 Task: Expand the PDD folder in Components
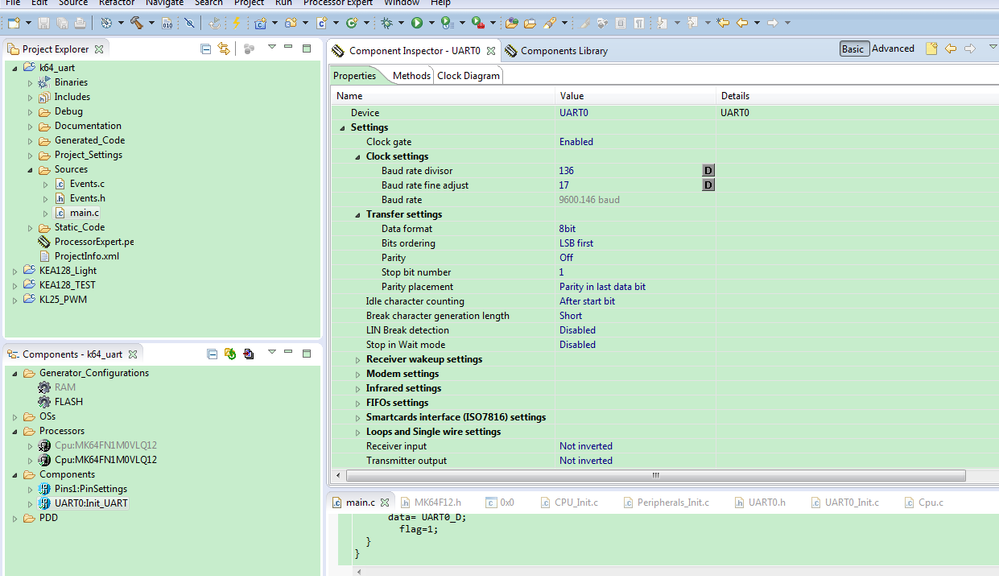pyautogui.click(x=15, y=519)
